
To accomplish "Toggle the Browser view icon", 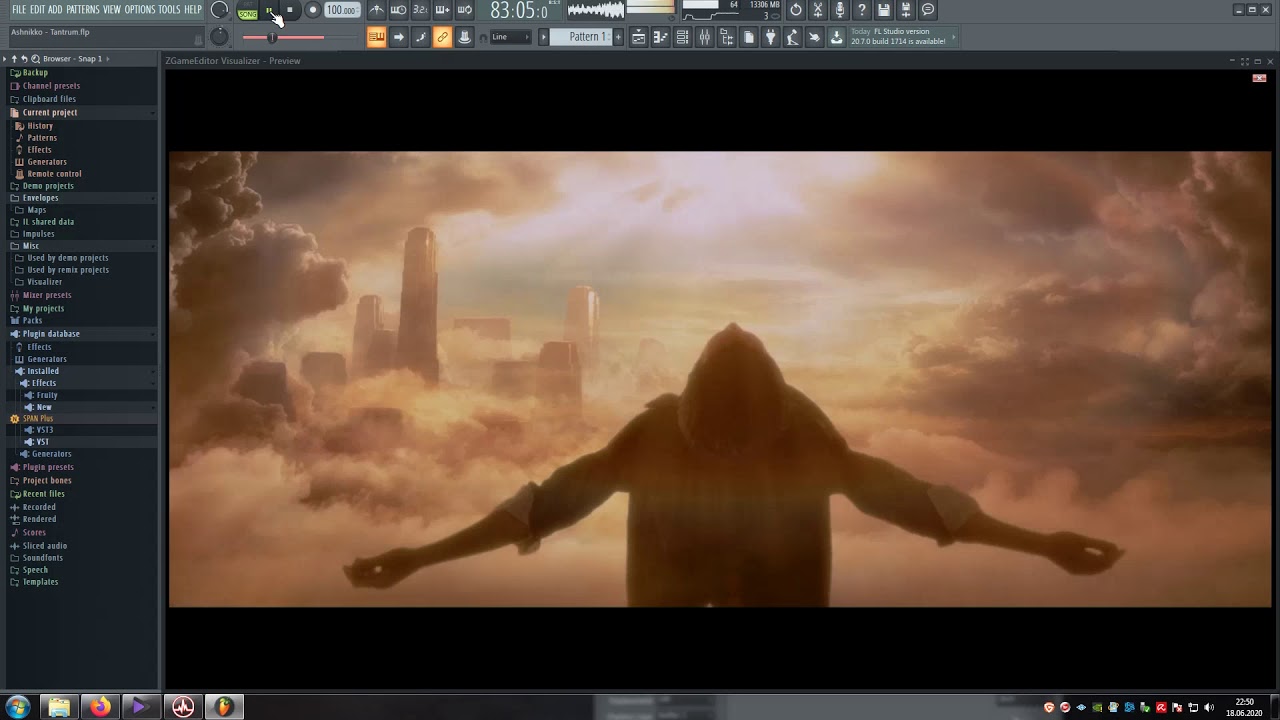I will click(x=726, y=37).
